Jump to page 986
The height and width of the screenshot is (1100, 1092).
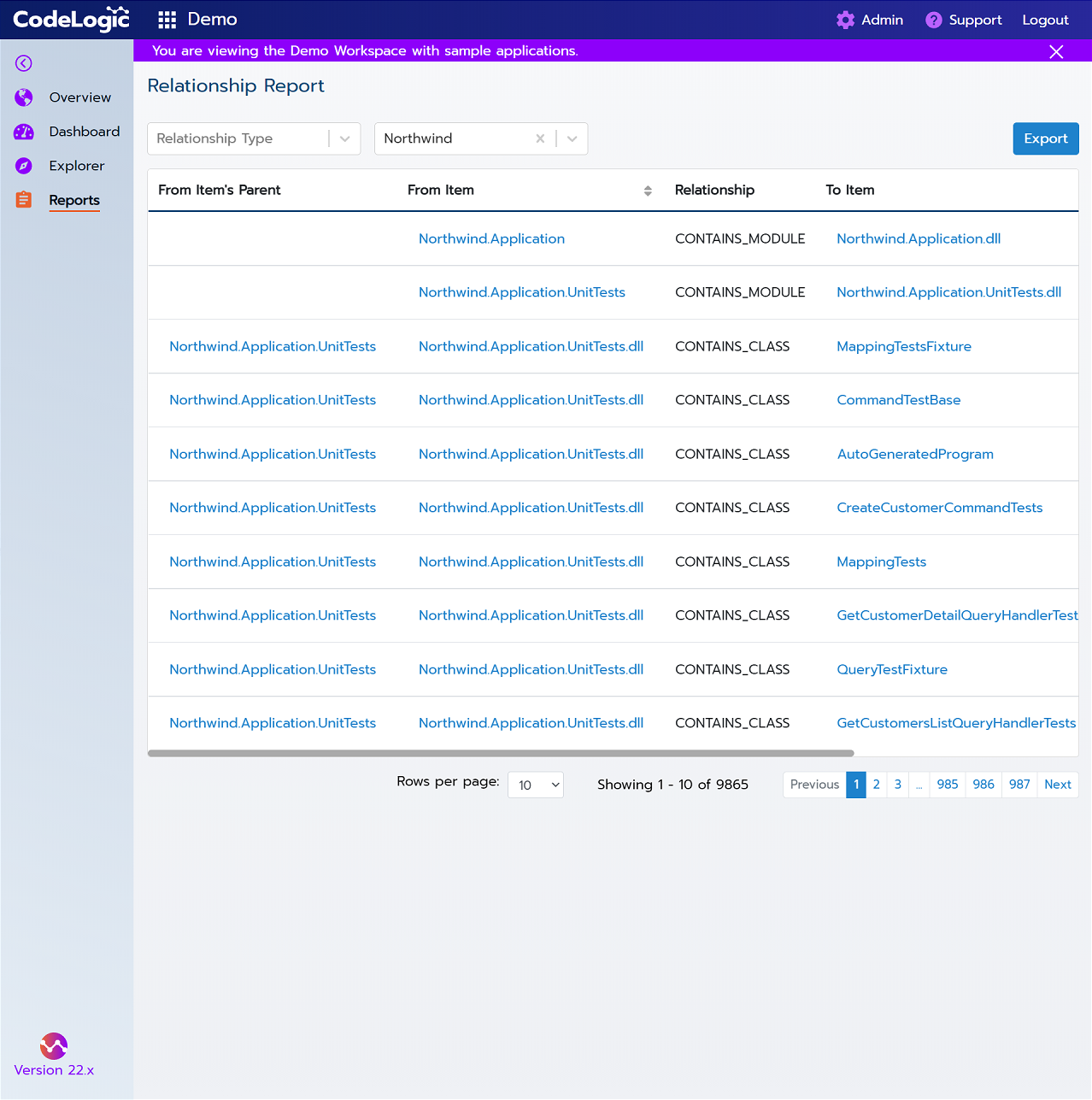(983, 785)
